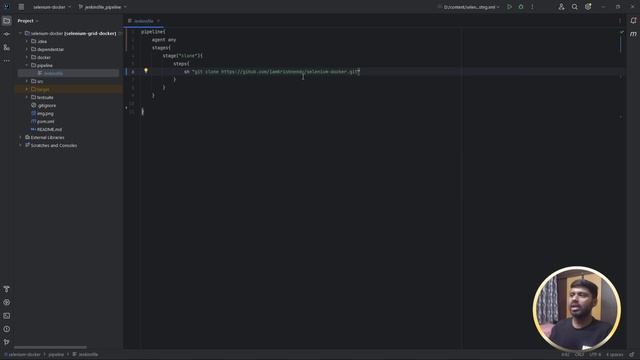Click the presenter webcam thumbnail
This screenshot has height=360, width=640.
(577, 309)
